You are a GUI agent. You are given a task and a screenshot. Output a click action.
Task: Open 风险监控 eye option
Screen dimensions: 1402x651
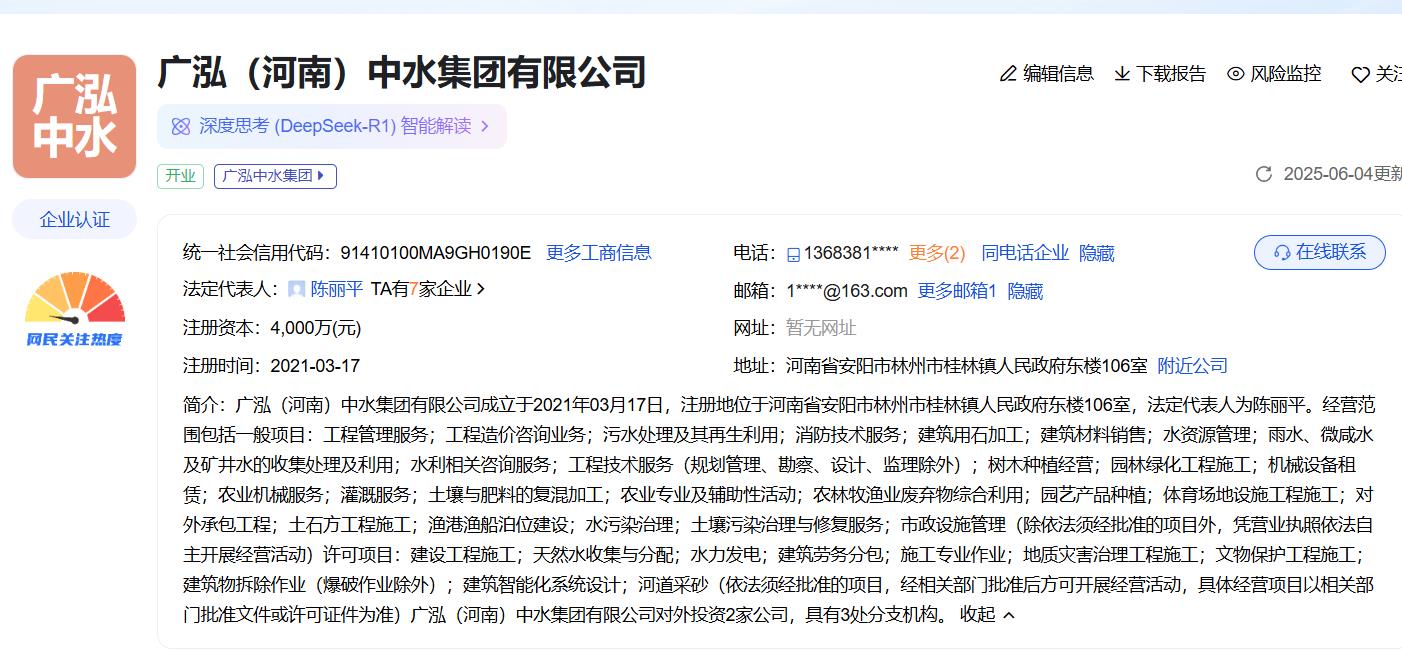click(x=1274, y=74)
